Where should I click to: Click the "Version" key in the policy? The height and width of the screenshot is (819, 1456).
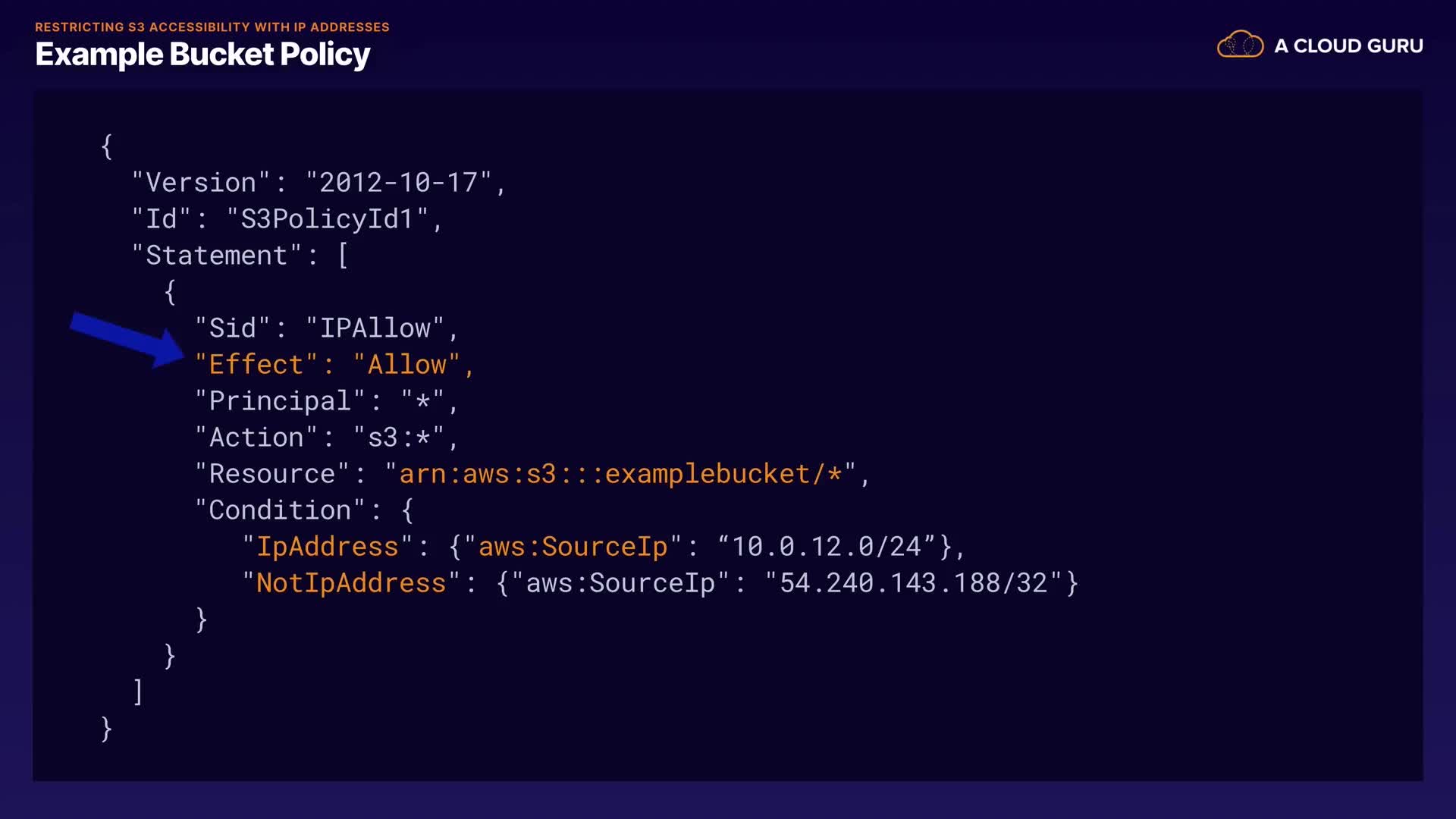[201, 183]
